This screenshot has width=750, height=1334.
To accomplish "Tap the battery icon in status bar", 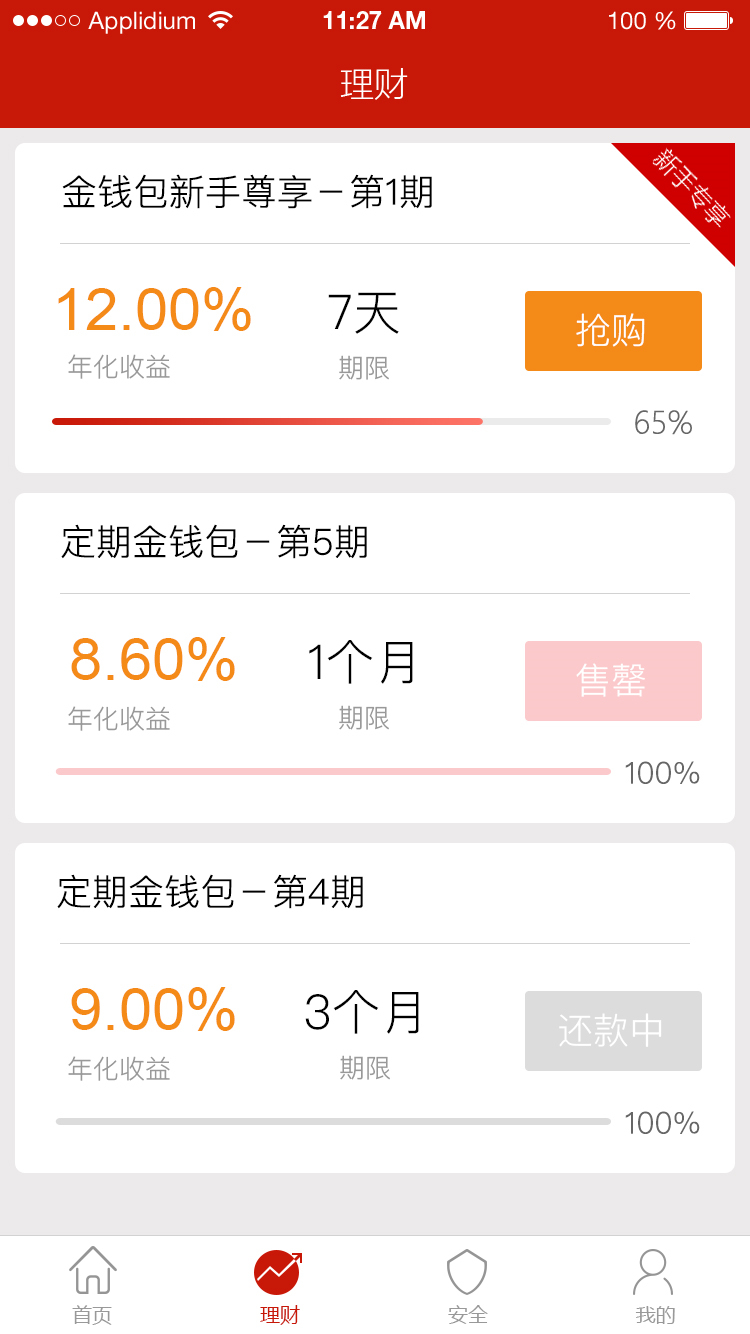I will [708, 21].
